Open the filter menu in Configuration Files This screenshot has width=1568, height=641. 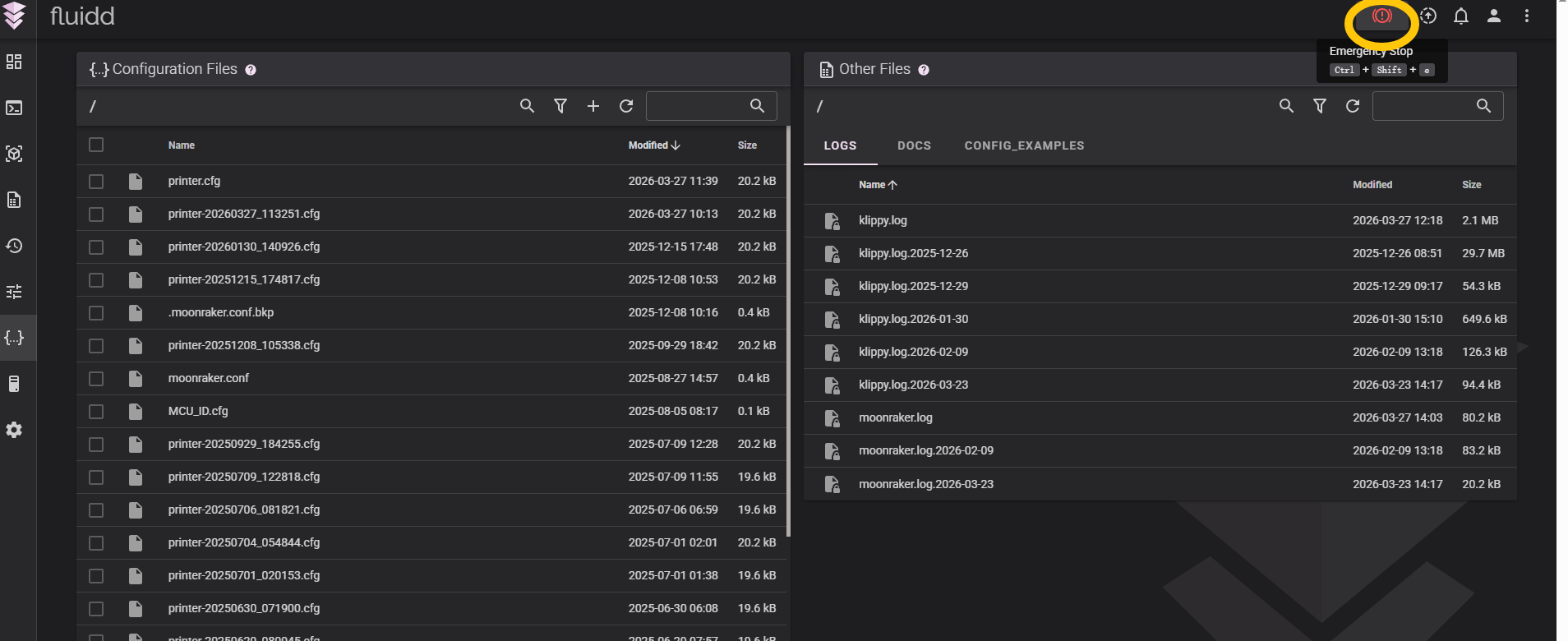click(x=560, y=106)
